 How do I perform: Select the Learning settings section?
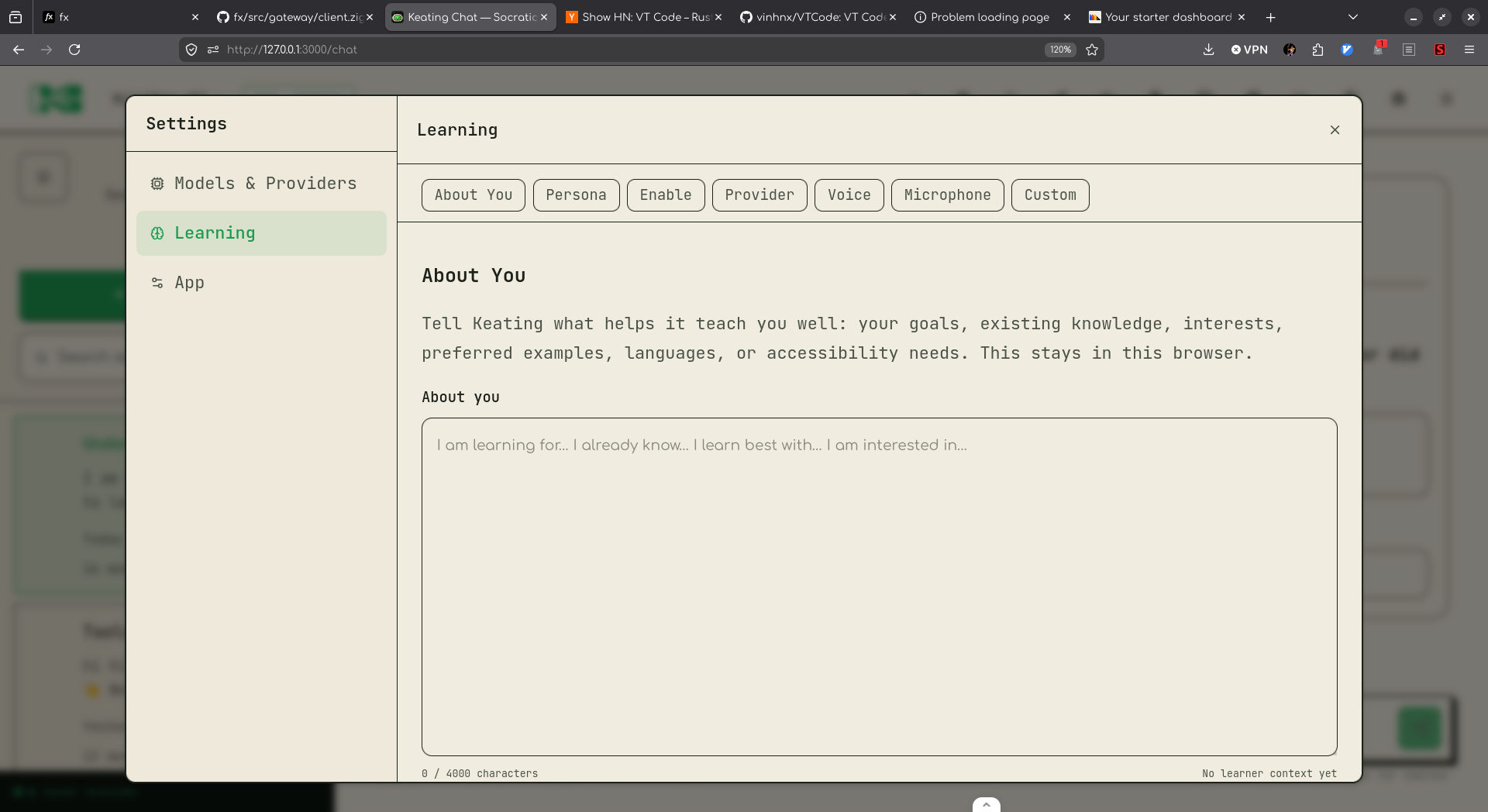(261, 233)
